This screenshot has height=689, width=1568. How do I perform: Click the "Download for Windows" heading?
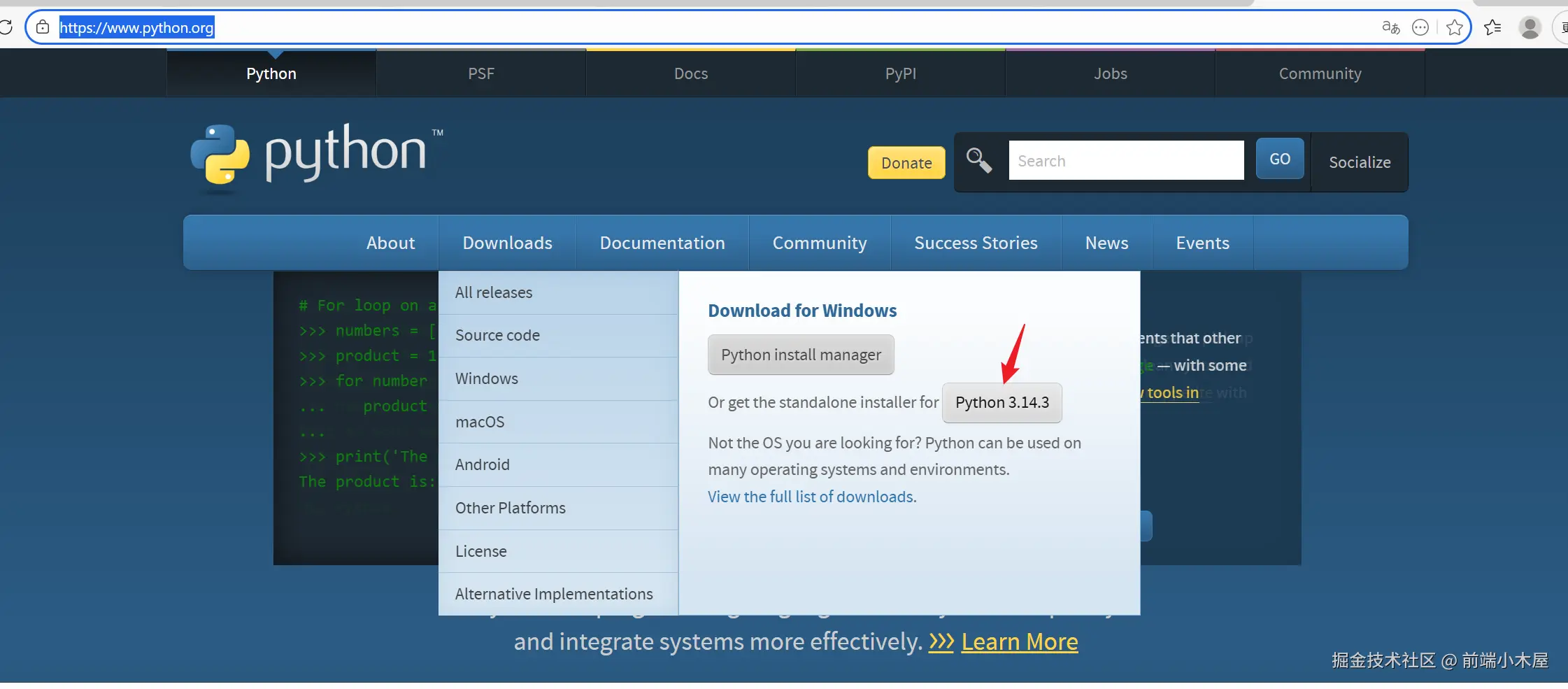[x=802, y=311]
